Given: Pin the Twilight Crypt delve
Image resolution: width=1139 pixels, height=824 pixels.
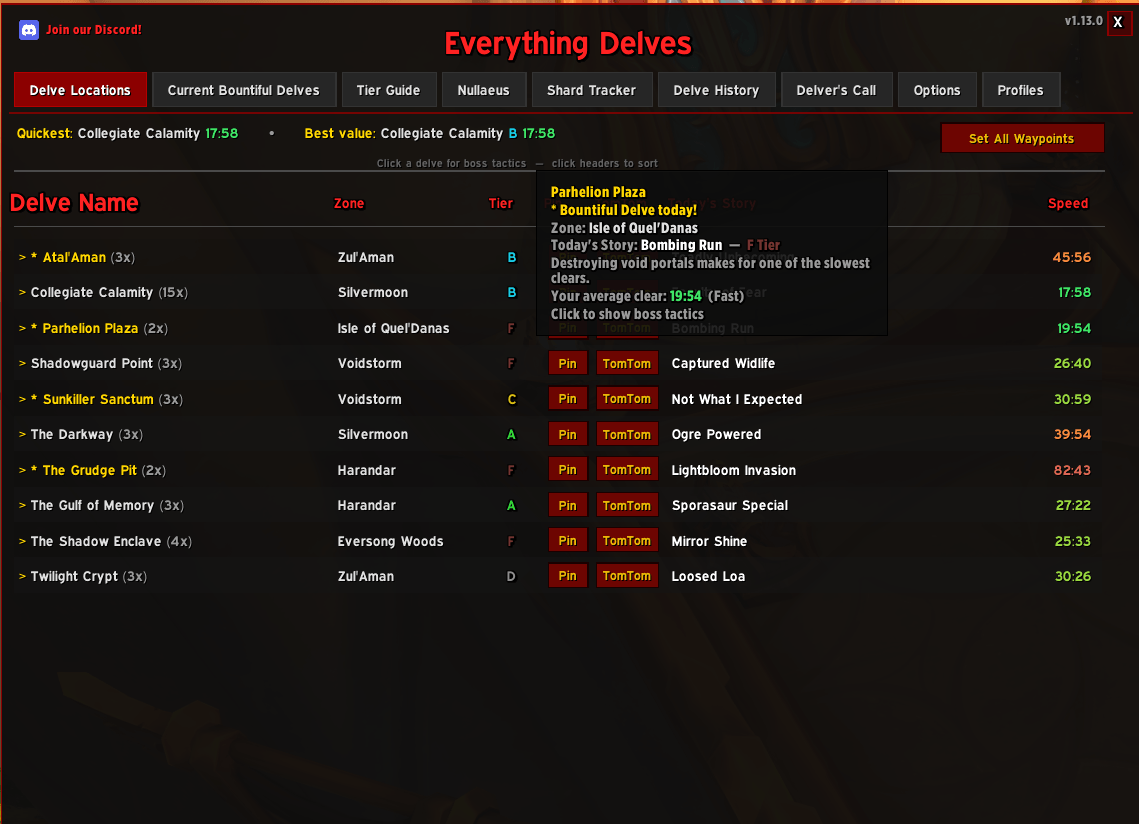Looking at the screenshot, I should (x=567, y=576).
